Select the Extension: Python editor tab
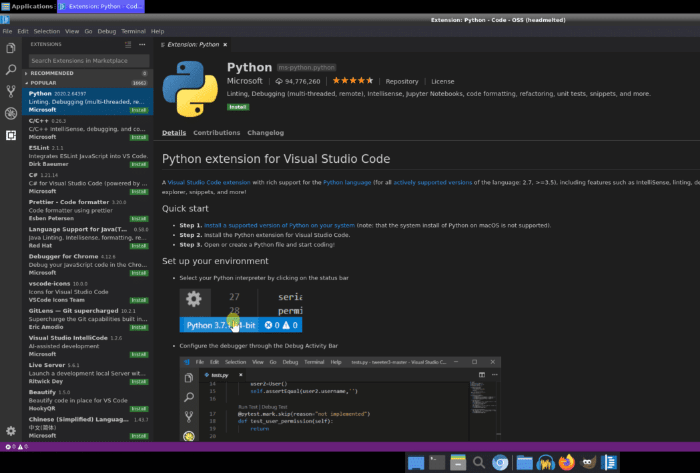 (x=194, y=45)
